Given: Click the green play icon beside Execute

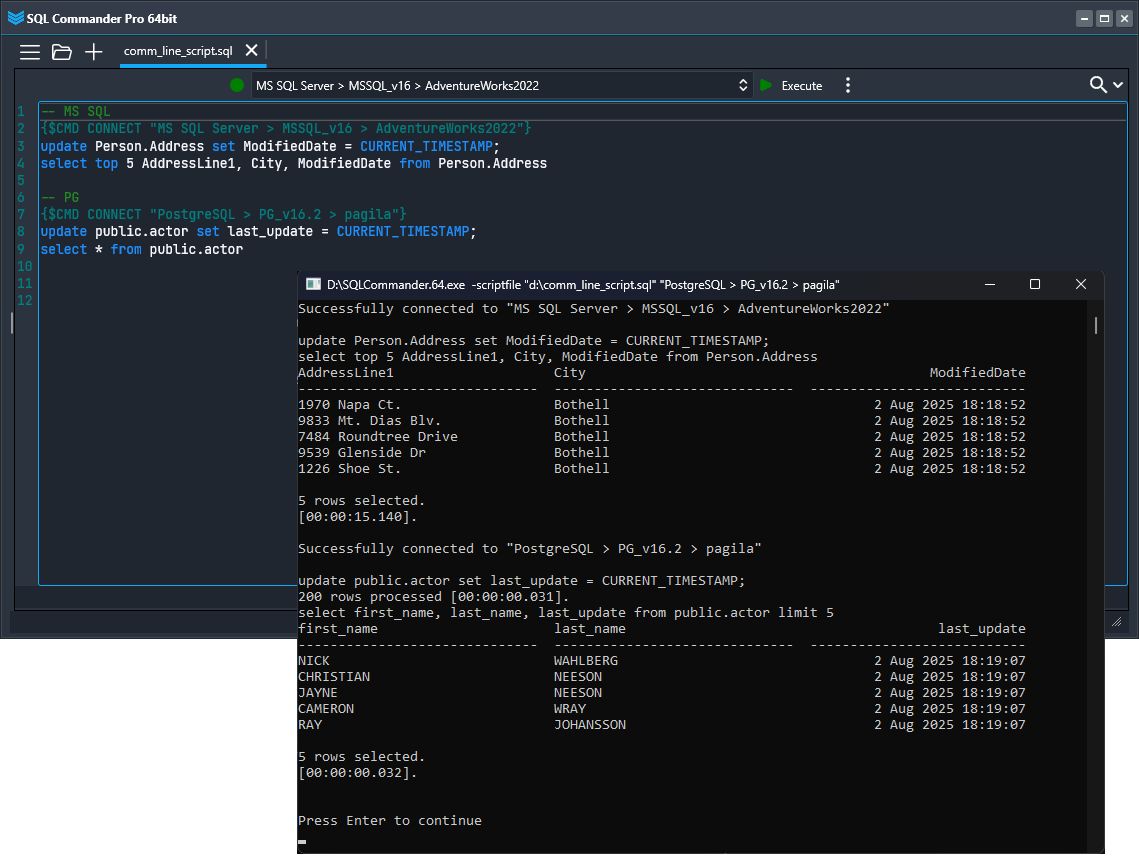Looking at the screenshot, I should pyautogui.click(x=765, y=85).
